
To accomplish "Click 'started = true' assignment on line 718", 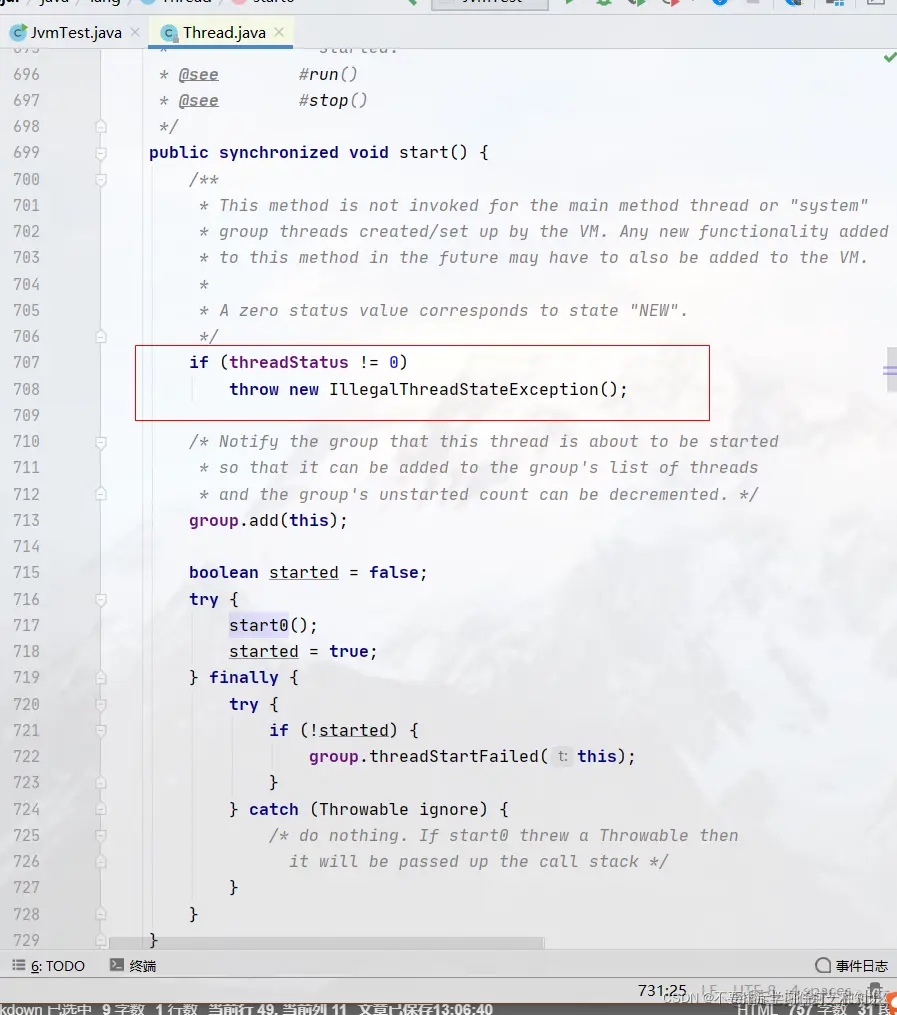I will [x=303, y=651].
